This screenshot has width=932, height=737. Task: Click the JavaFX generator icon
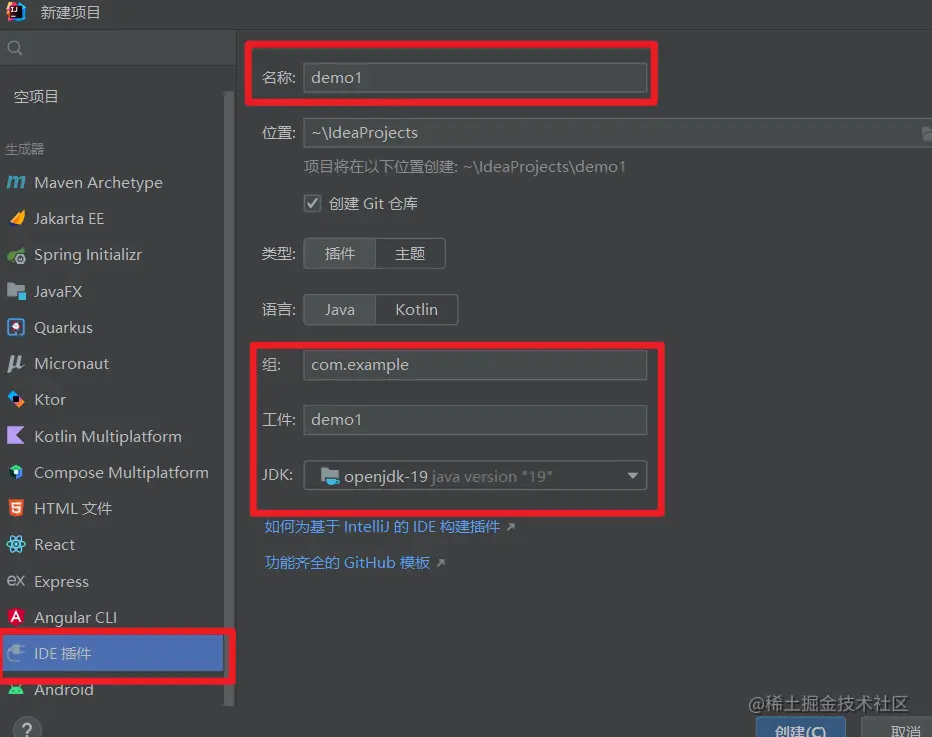pos(16,291)
